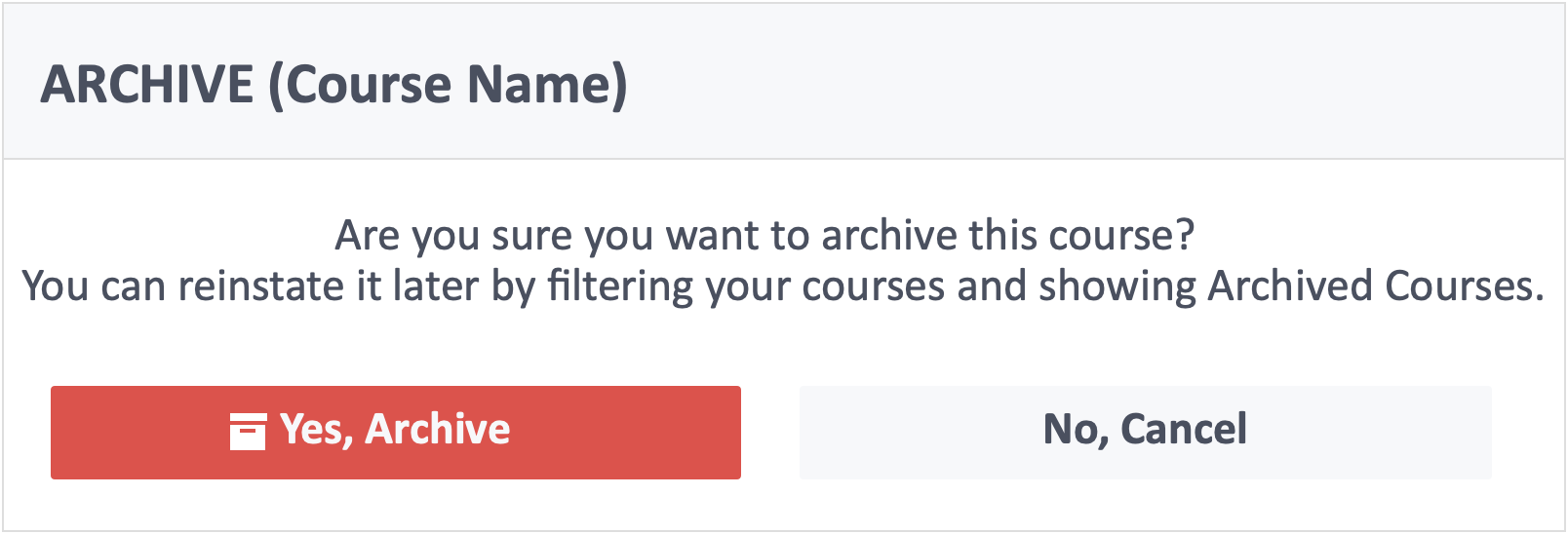1568x534 pixels.
Task: Click the 'Are you sure' question text
Action: tap(764, 236)
